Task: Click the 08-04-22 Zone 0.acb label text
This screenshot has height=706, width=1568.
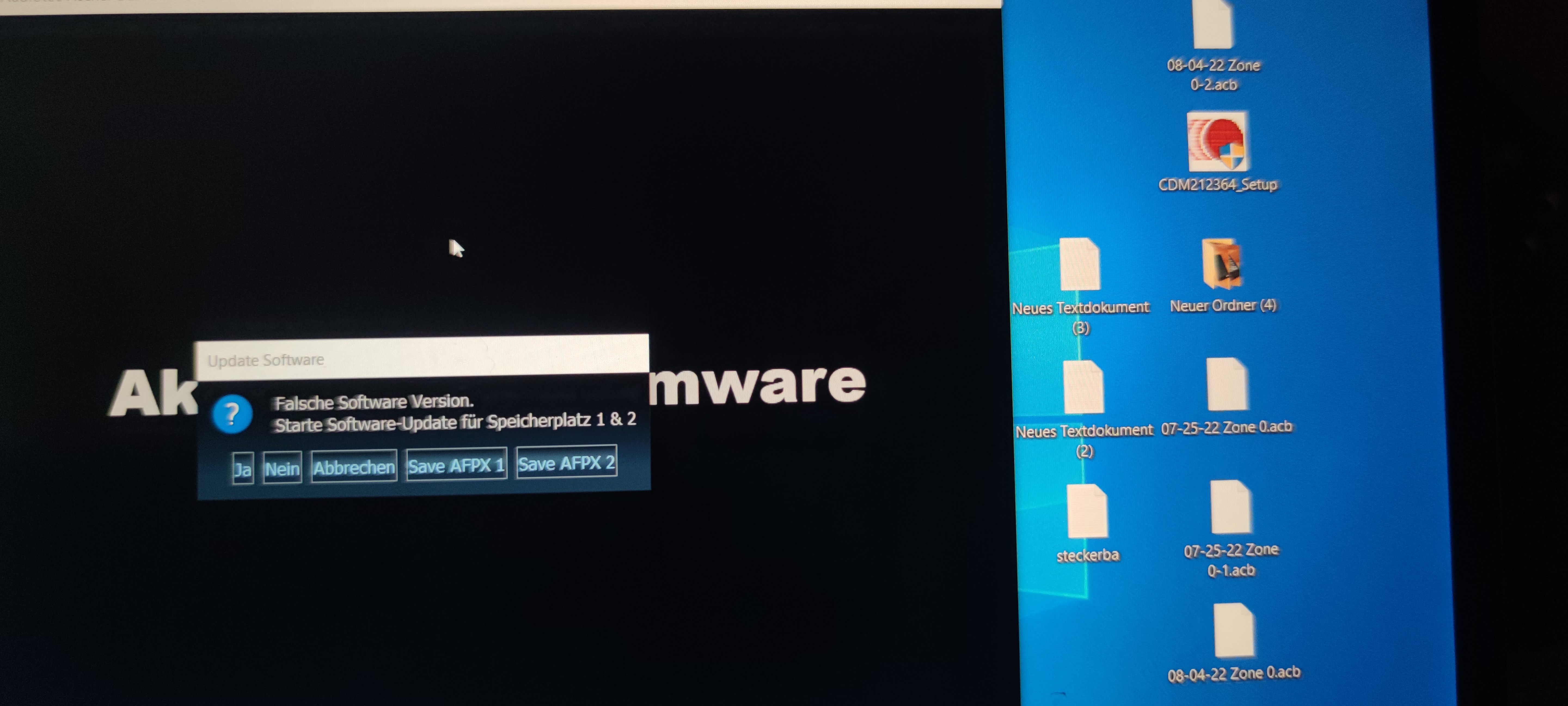Action: click(1234, 674)
